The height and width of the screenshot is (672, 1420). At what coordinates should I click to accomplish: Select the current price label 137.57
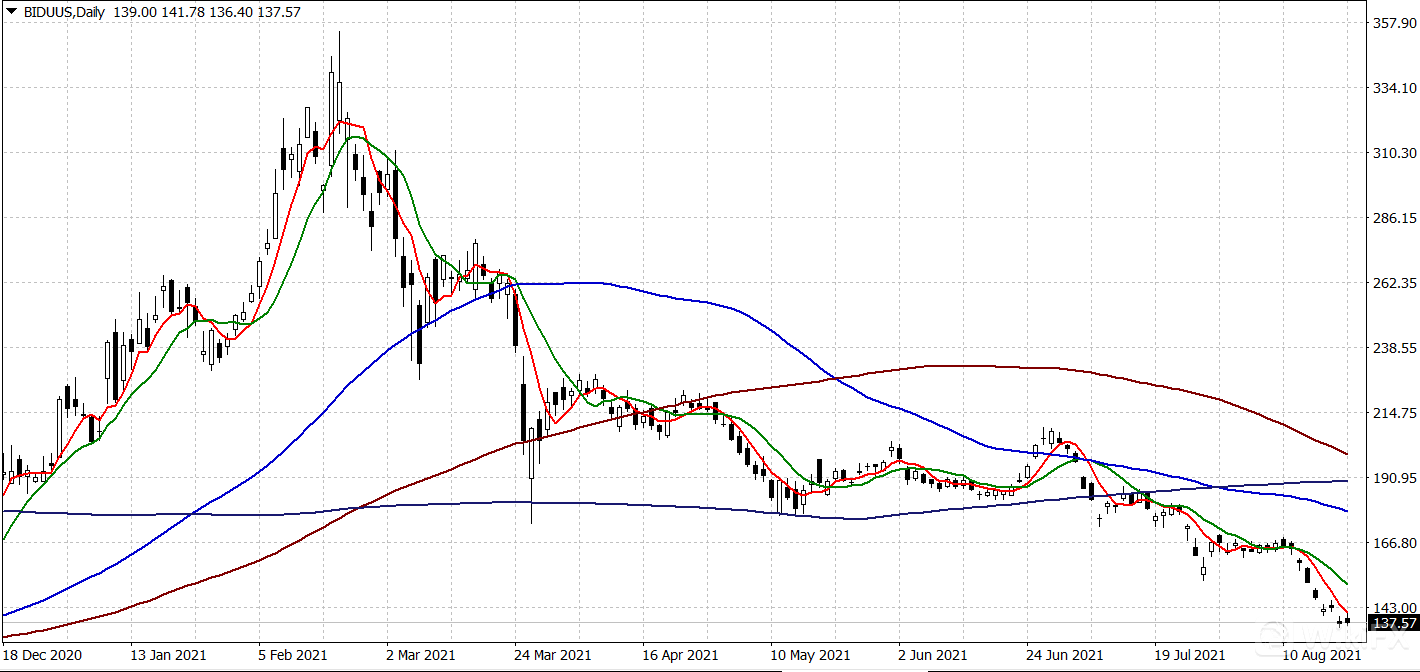tap(1394, 624)
